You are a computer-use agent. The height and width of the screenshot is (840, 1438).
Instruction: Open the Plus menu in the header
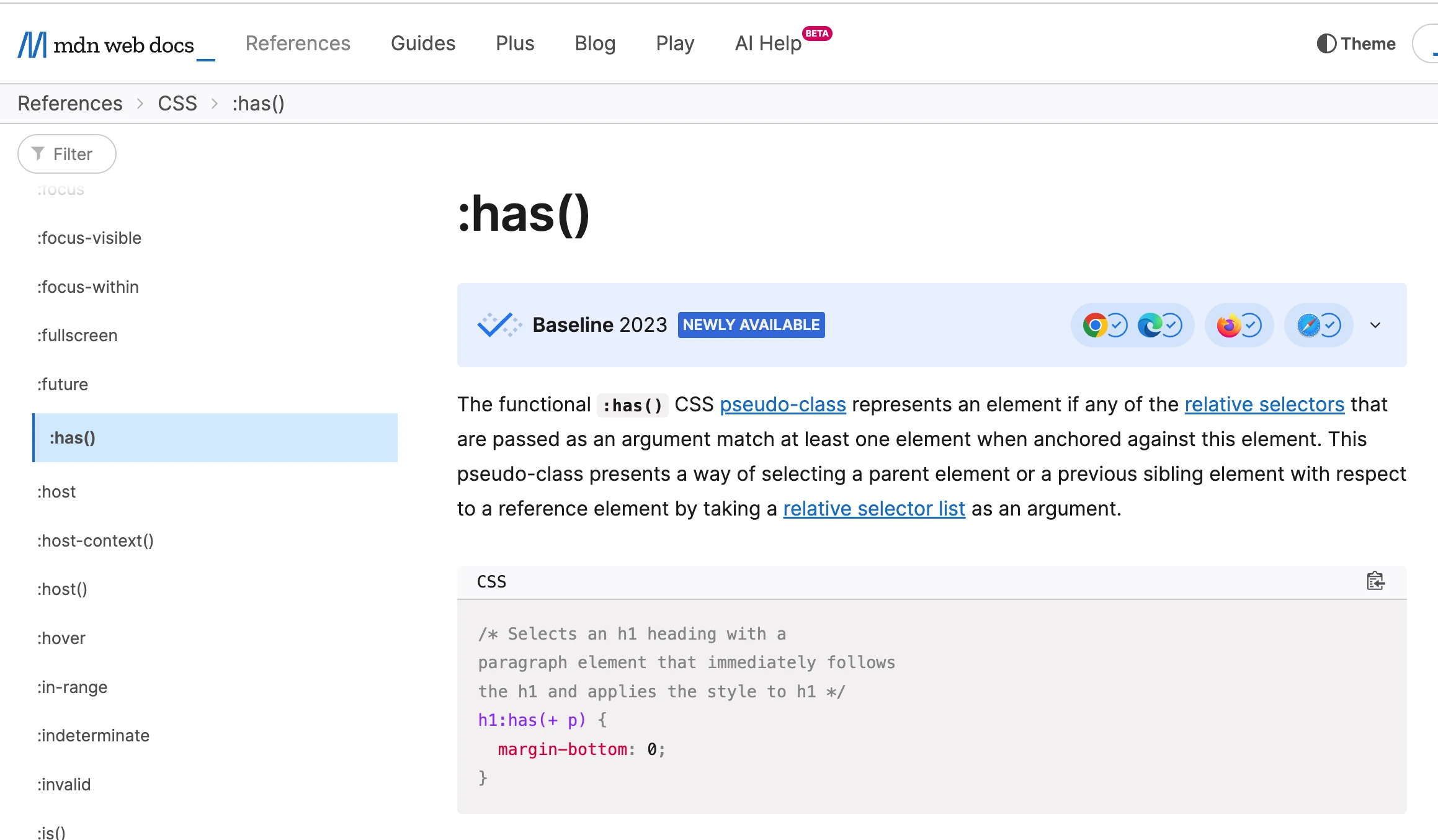click(515, 43)
